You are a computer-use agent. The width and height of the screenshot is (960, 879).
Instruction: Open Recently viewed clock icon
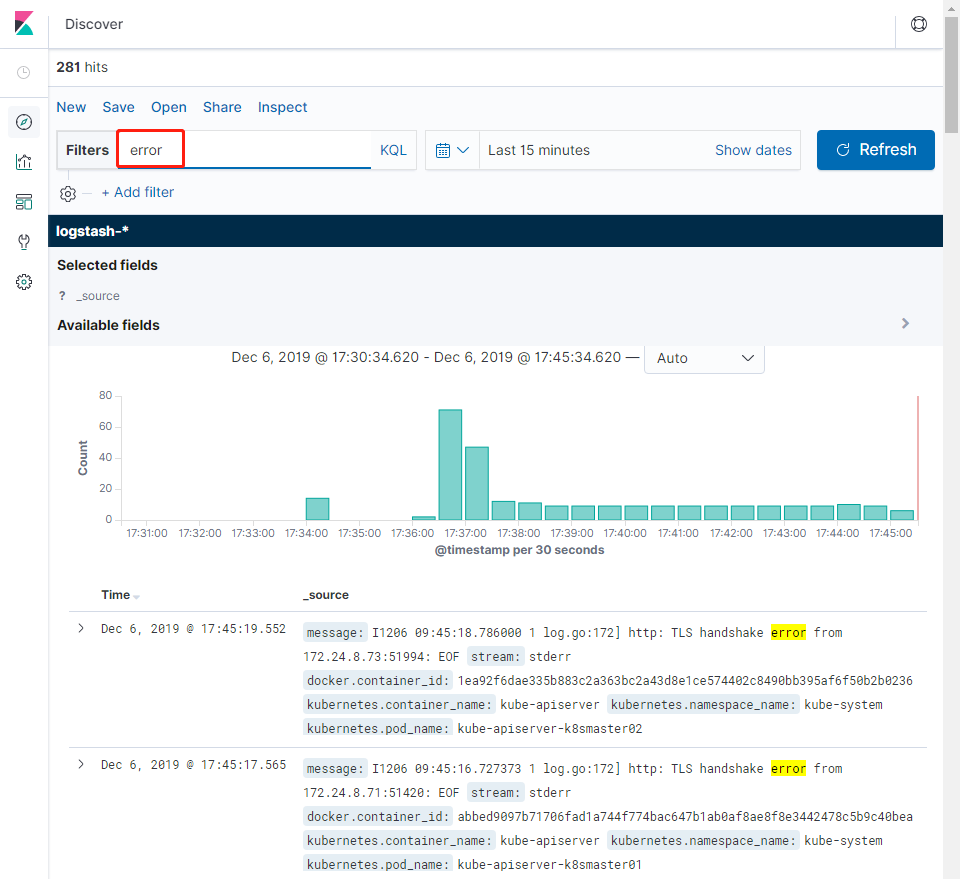click(24, 73)
